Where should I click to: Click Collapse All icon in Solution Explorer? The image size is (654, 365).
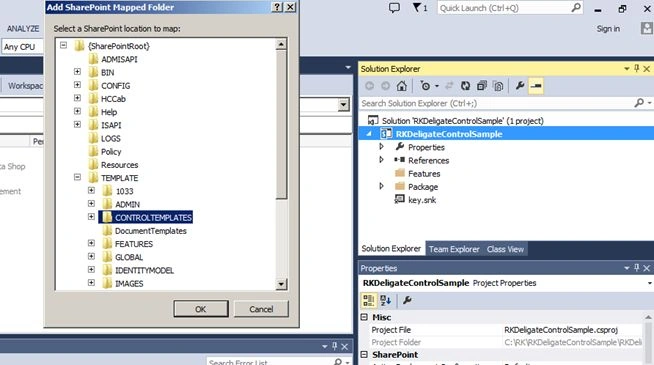pyautogui.click(x=482, y=86)
